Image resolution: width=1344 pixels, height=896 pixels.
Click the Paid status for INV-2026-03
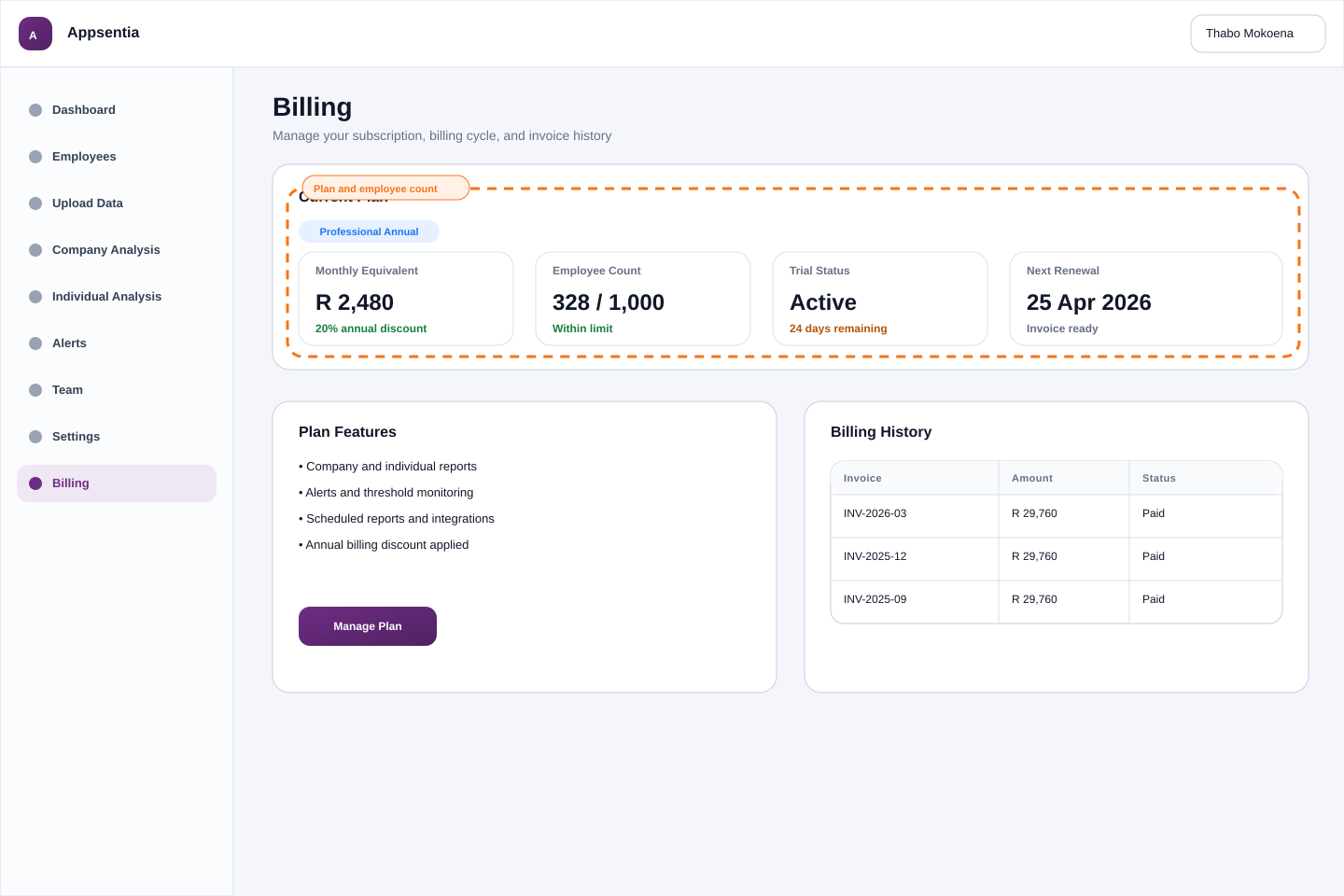click(x=1154, y=513)
